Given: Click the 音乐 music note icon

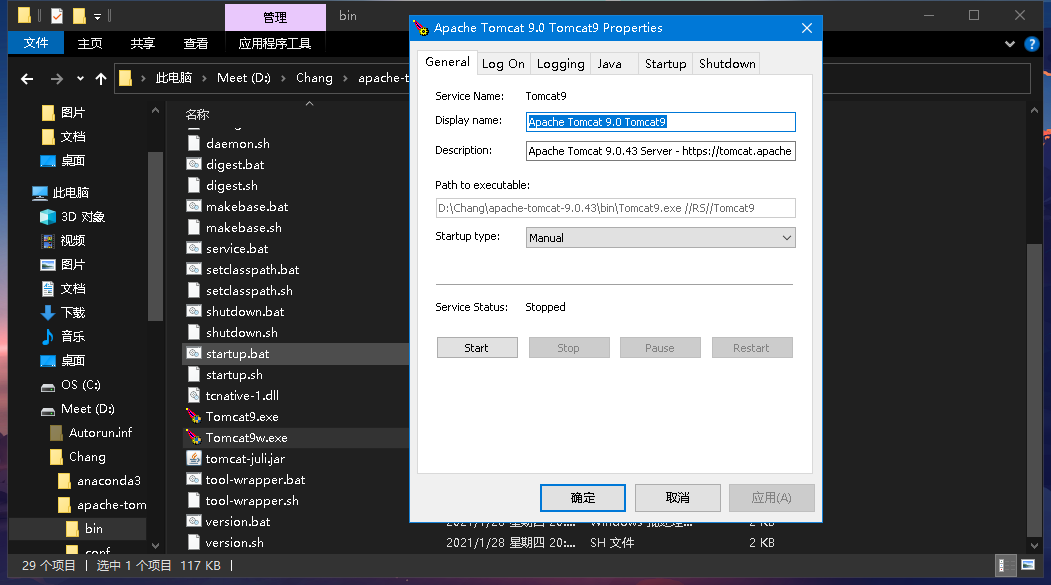Looking at the screenshot, I should (x=48, y=336).
